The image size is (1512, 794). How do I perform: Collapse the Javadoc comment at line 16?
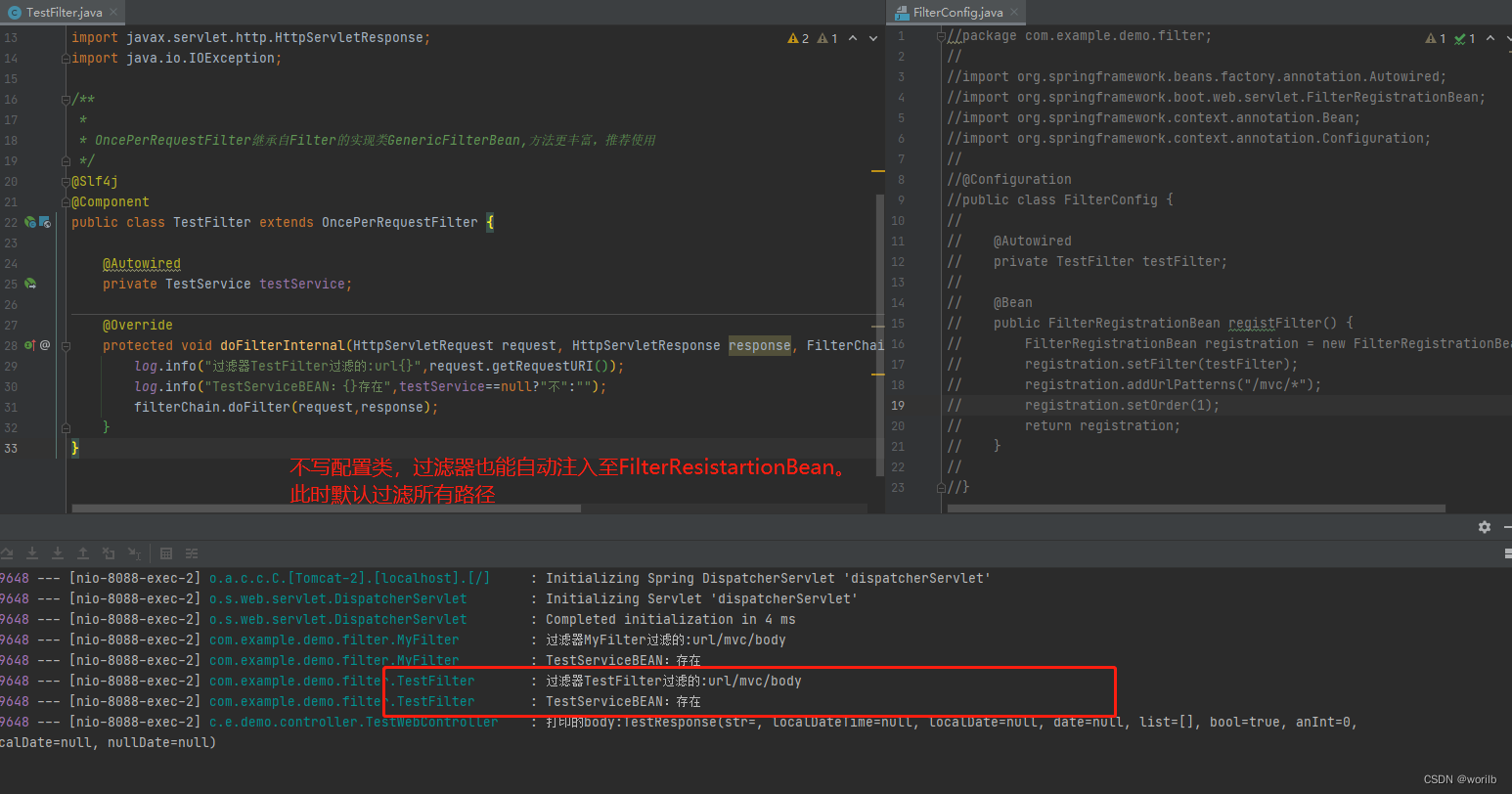(66, 100)
